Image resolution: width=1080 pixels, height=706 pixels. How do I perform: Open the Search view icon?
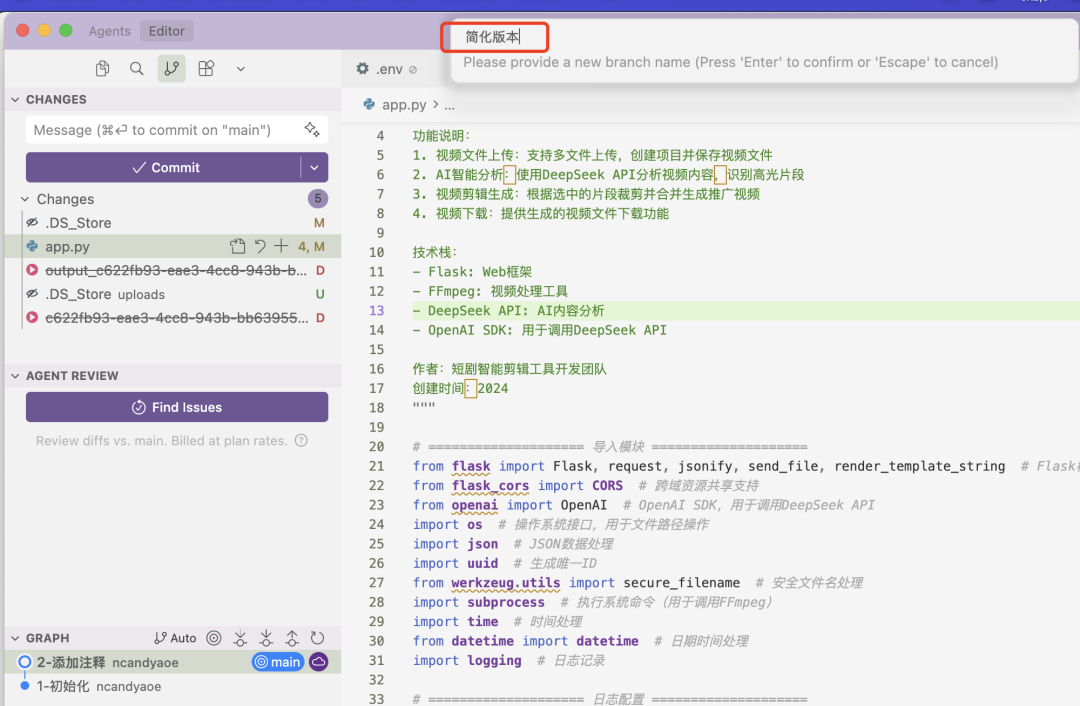tap(136, 69)
